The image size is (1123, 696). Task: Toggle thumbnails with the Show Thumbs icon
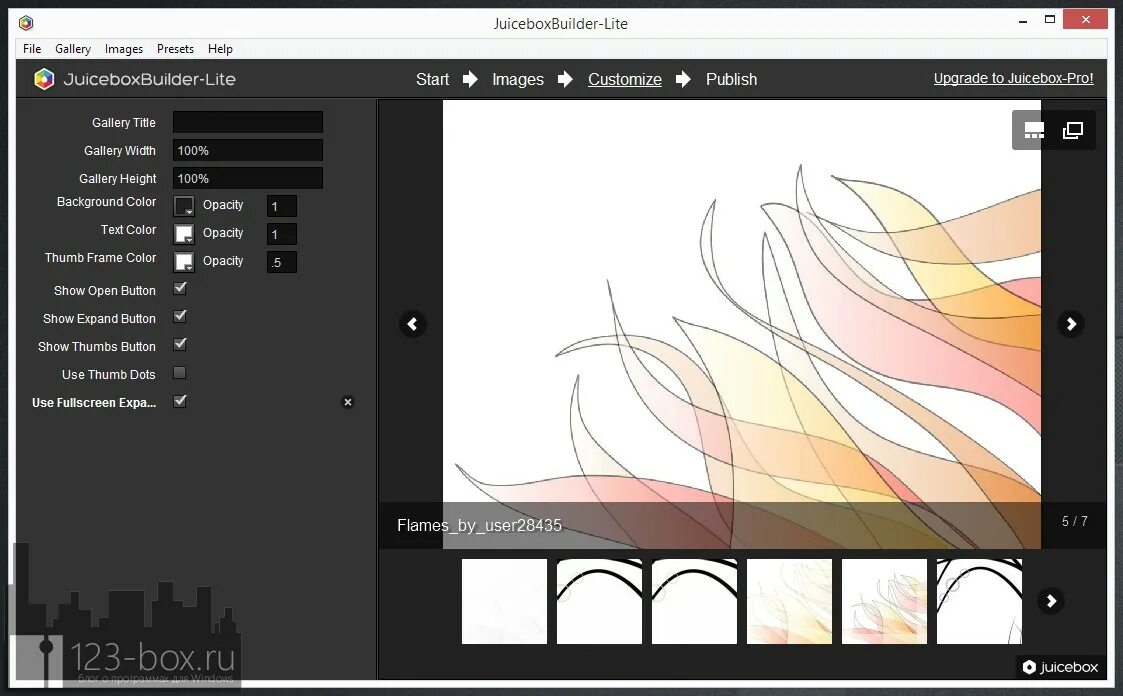(x=1033, y=130)
